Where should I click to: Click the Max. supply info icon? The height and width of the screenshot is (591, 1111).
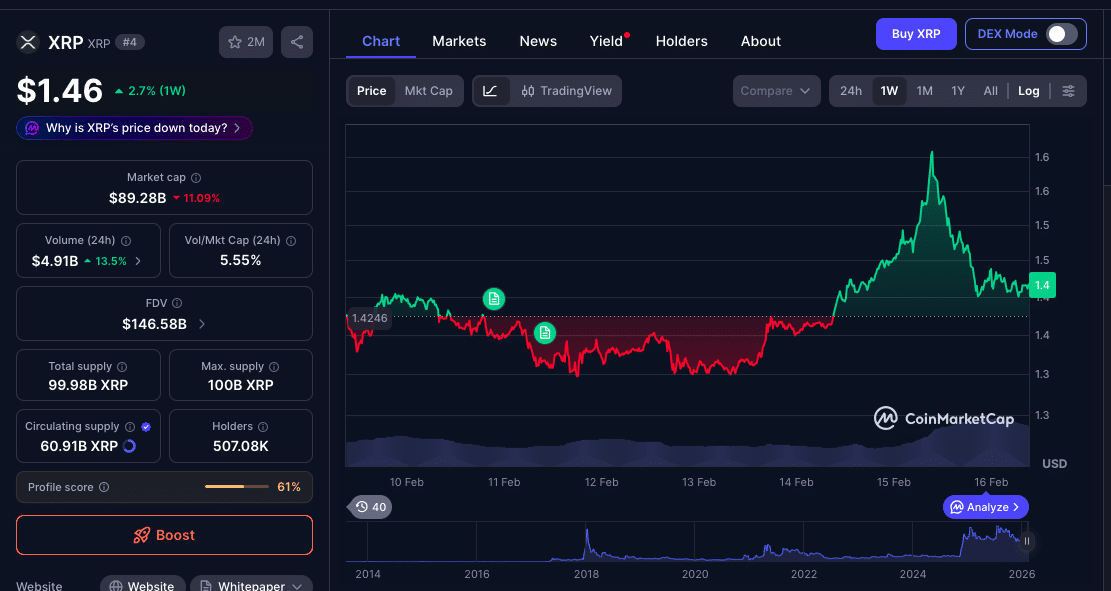coord(274,367)
